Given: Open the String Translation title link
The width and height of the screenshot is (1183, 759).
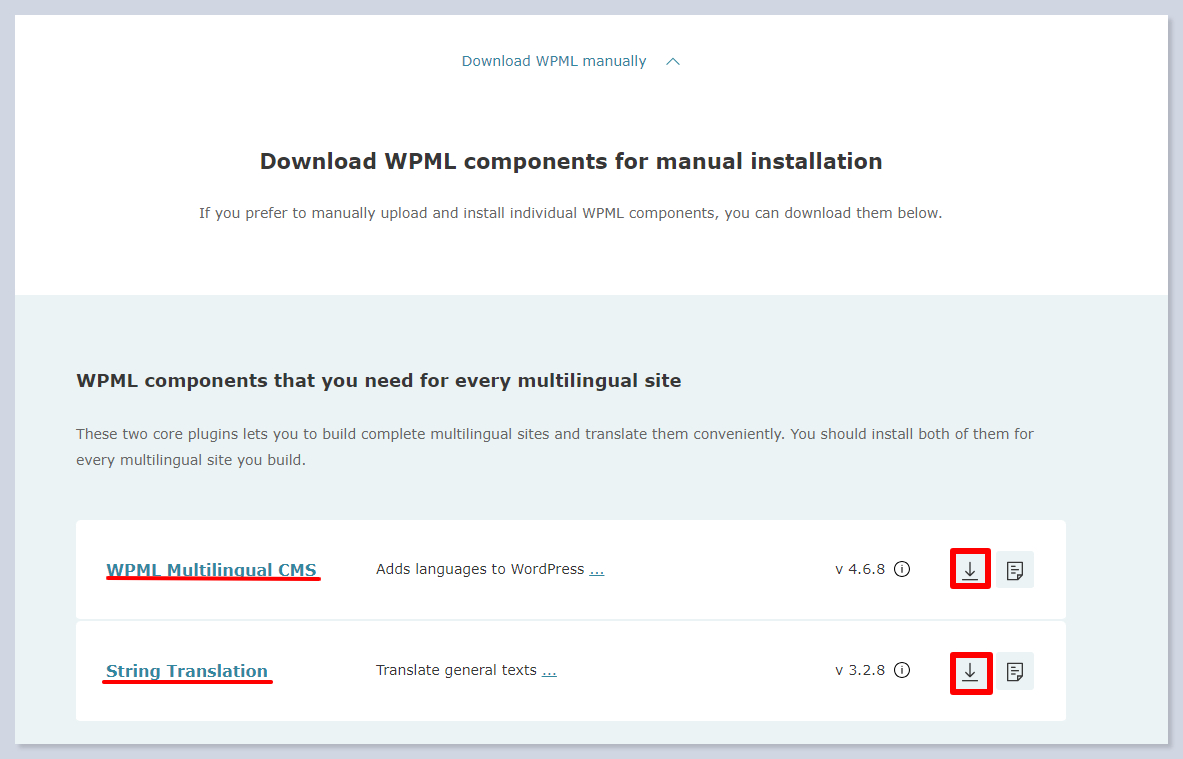Looking at the screenshot, I should (x=187, y=671).
